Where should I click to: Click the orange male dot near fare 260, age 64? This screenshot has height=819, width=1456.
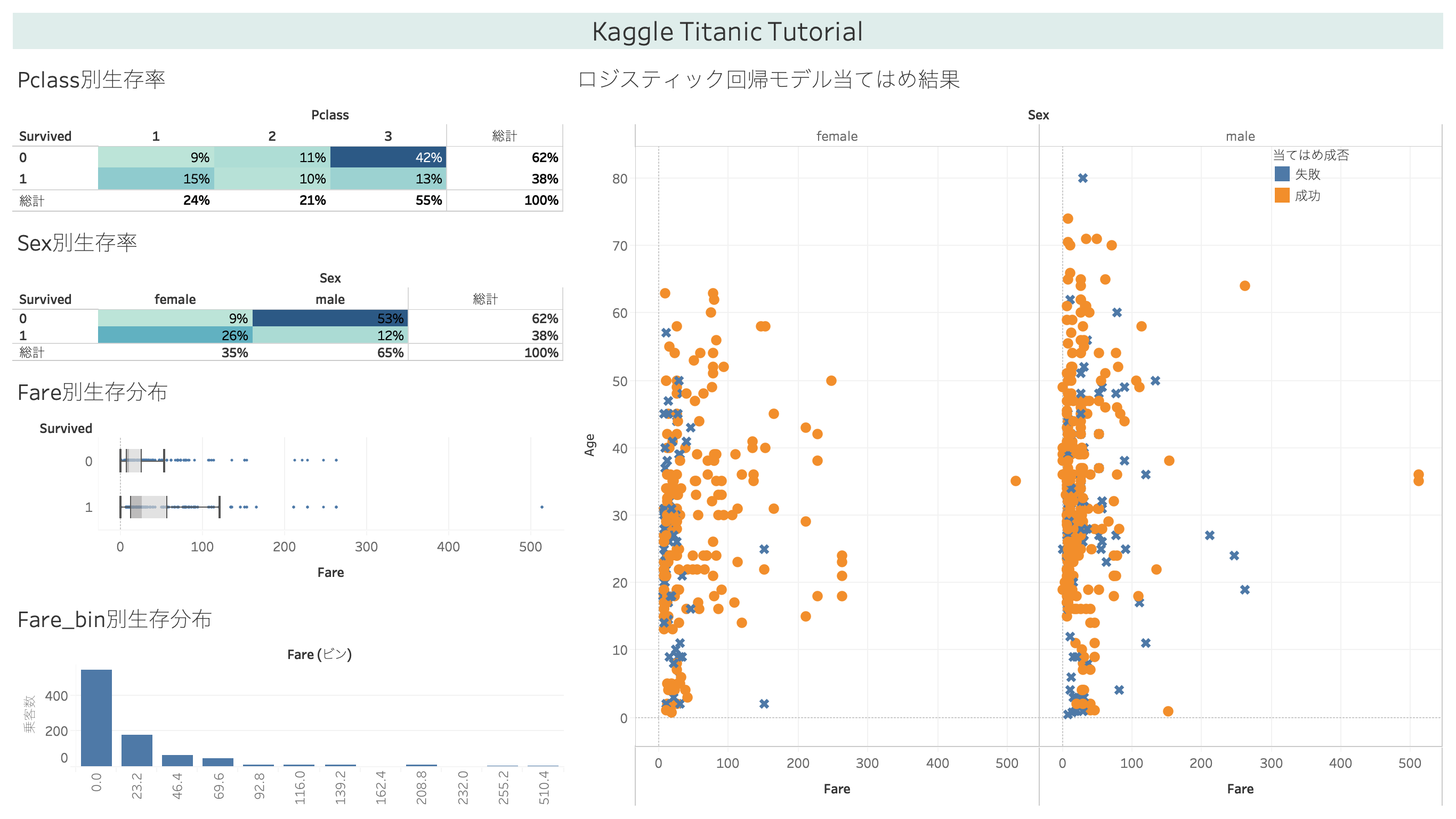tap(1244, 286)
